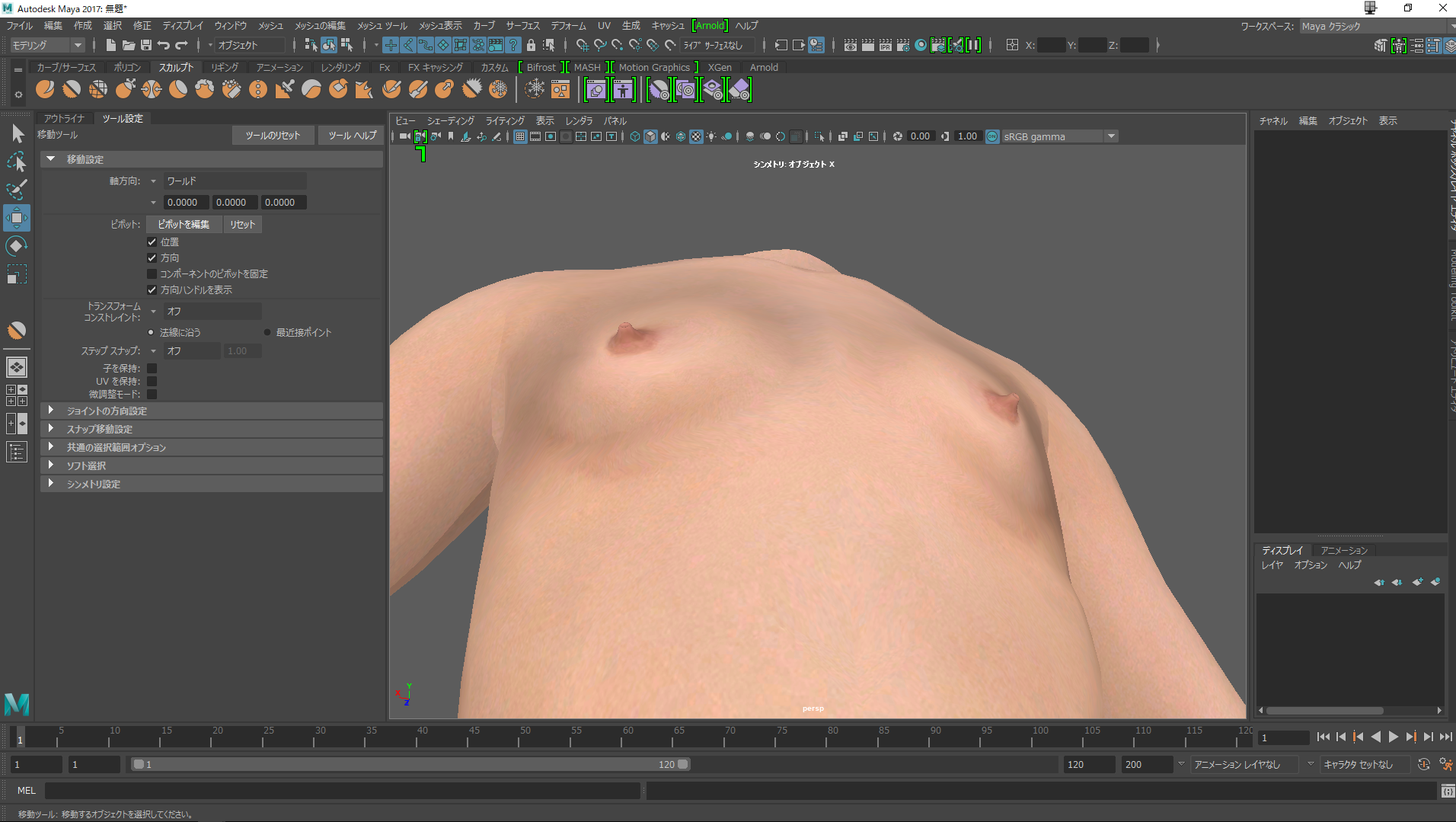Screen dimensions: 1456x822
Task: Save the scene with floppy disk icon
Action: pos(146,45)
